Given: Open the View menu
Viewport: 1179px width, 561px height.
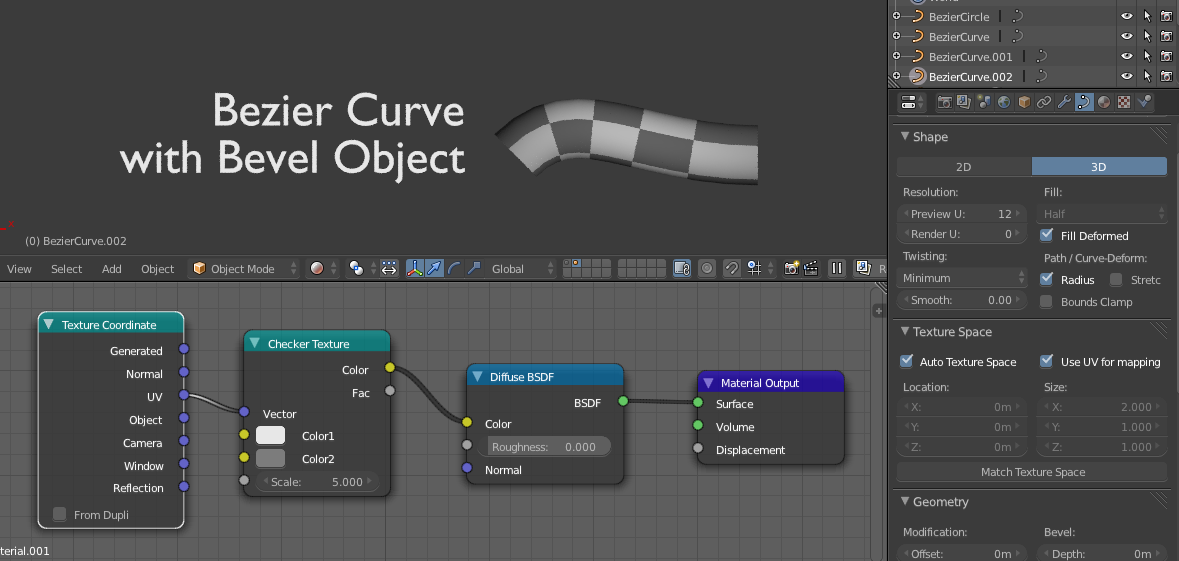Looking at the screenshot, I should point(19,268).
